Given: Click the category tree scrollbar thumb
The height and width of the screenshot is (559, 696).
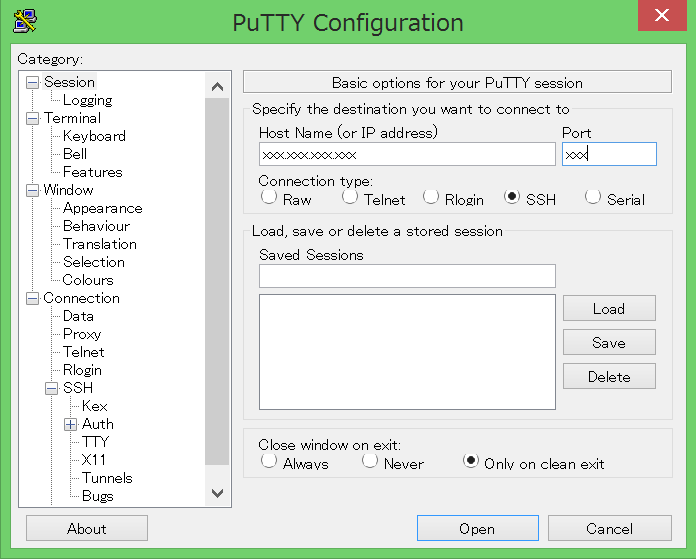Looking at the screenshot, I should (x=218, y=281).
